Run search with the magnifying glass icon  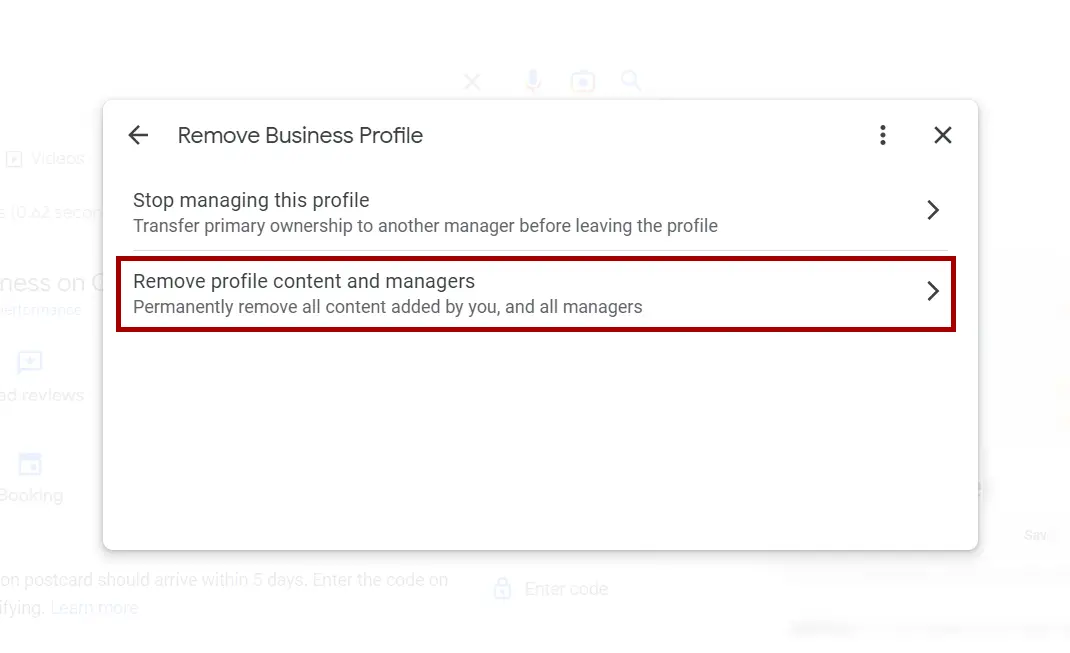tap(631, 81)
